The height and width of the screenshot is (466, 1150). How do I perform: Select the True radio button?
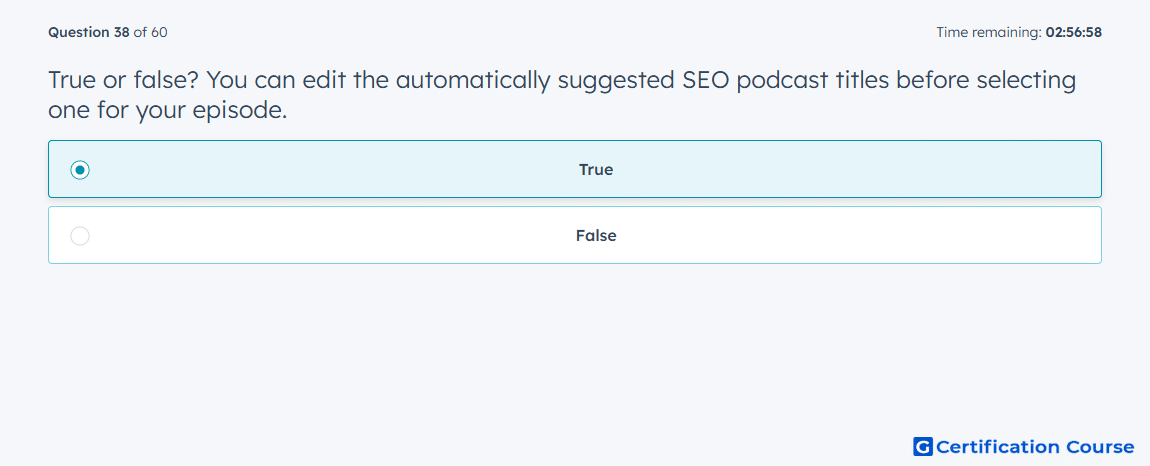tap(80, 170)
